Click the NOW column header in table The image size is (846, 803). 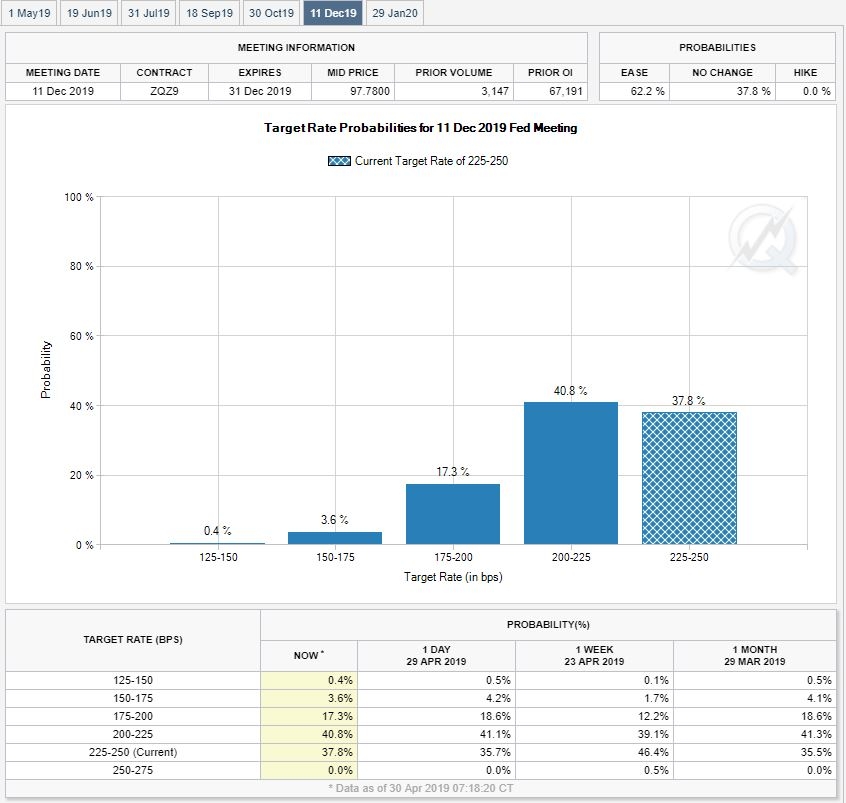click(308, 655)
